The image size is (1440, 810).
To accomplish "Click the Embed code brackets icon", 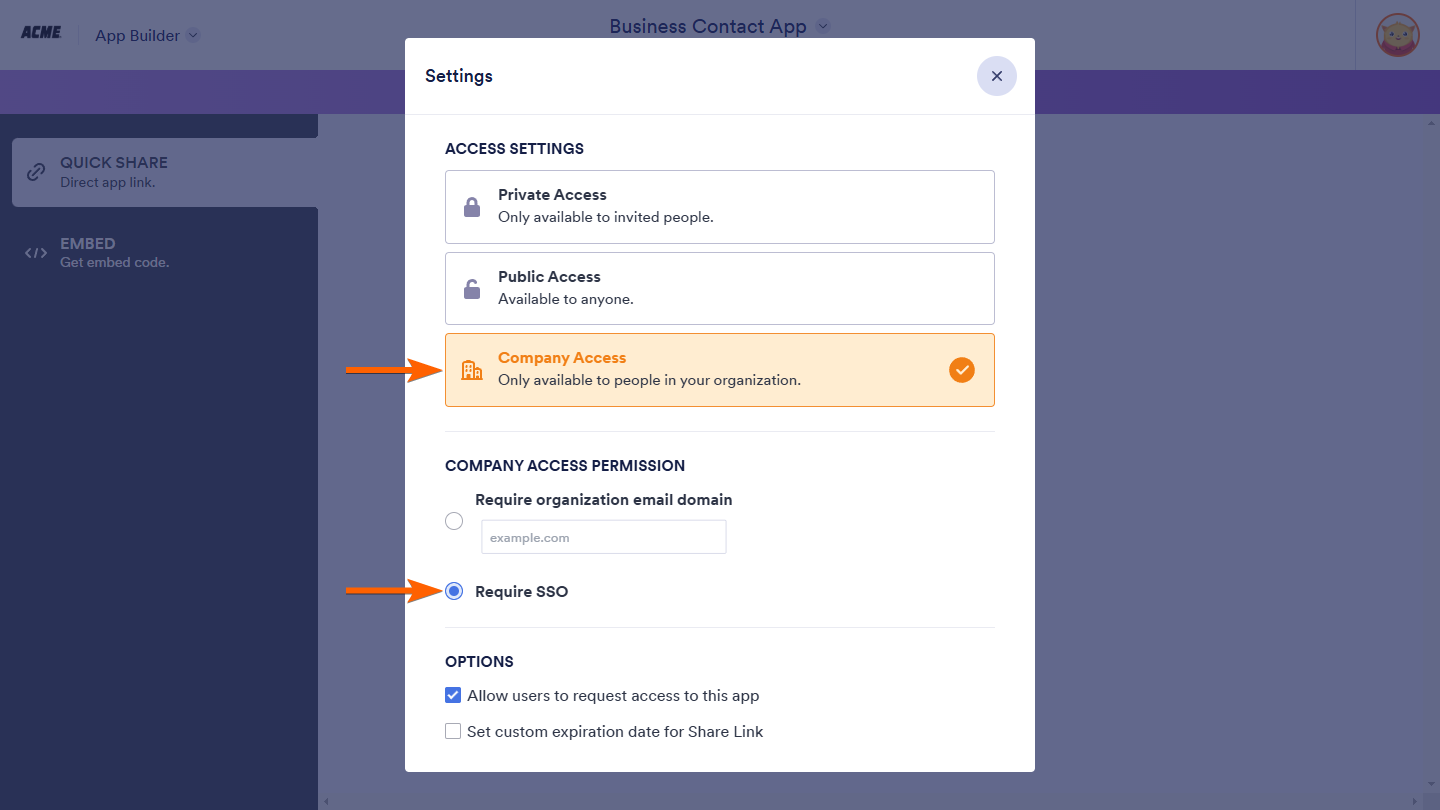I will point(36,253).
